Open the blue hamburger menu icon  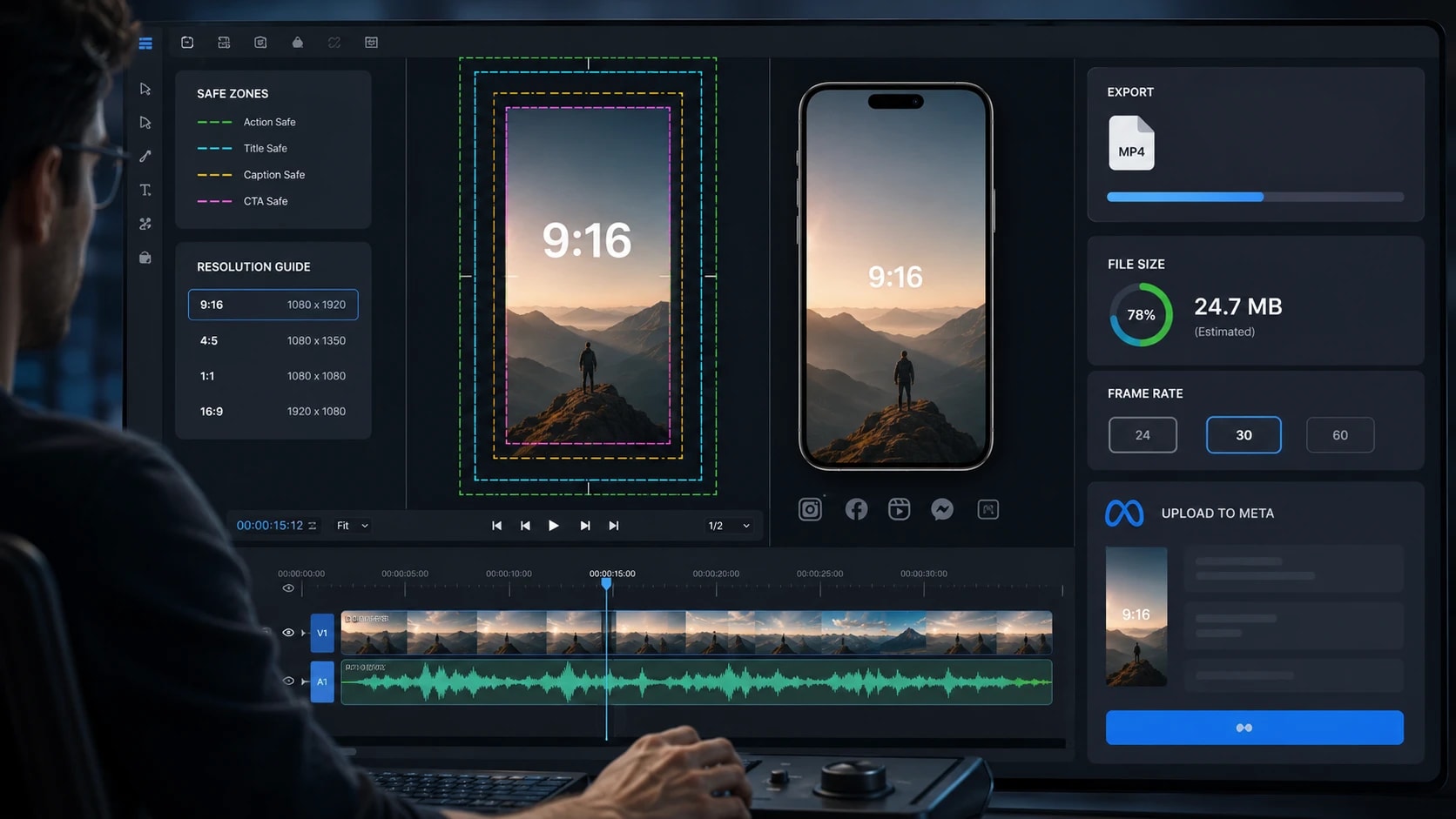pyautogui.click(x=145, y=43)
